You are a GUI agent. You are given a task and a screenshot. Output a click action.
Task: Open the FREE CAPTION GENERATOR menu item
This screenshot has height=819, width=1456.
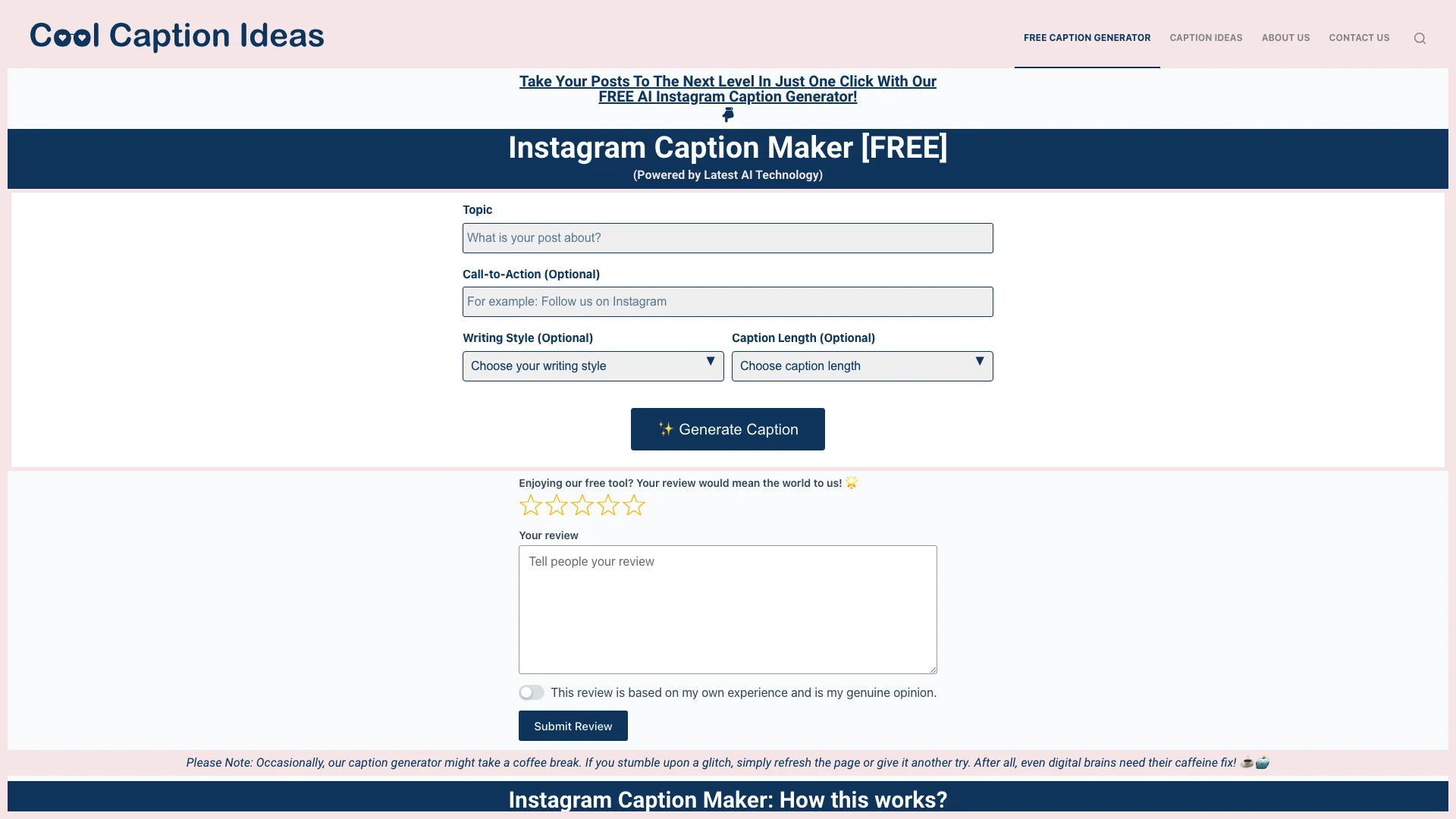tap(1087, 37)
